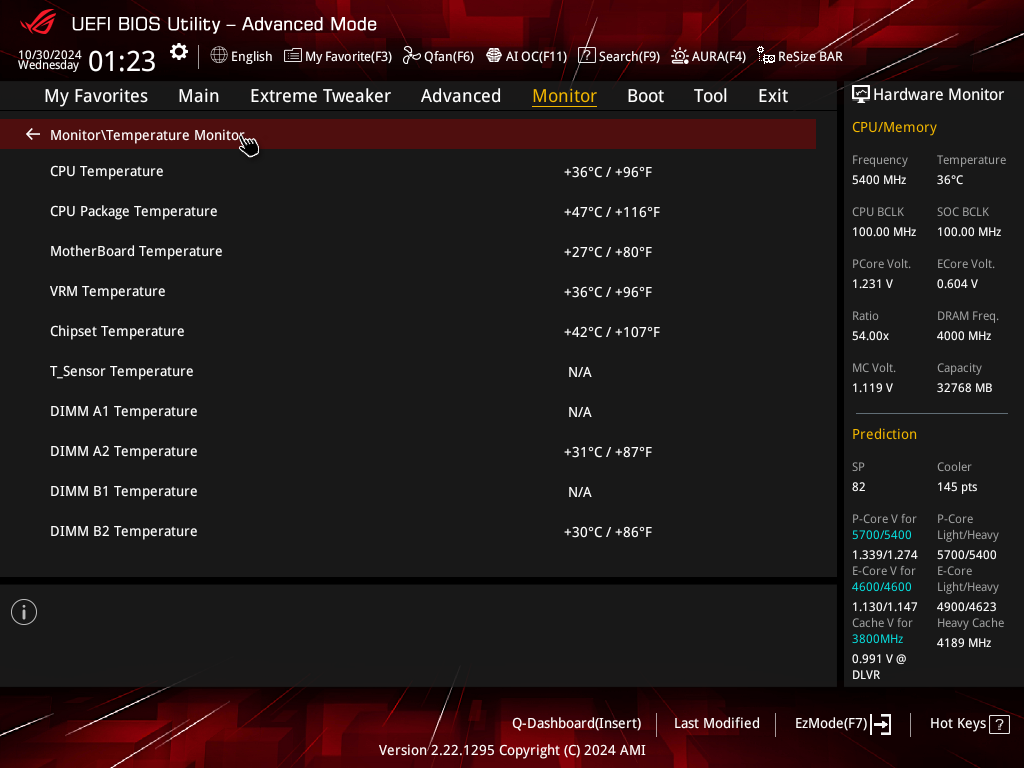Screen dimensions: 1024x768
Task: Click the 32768 MB capacity value
Action: coord(965,388)
